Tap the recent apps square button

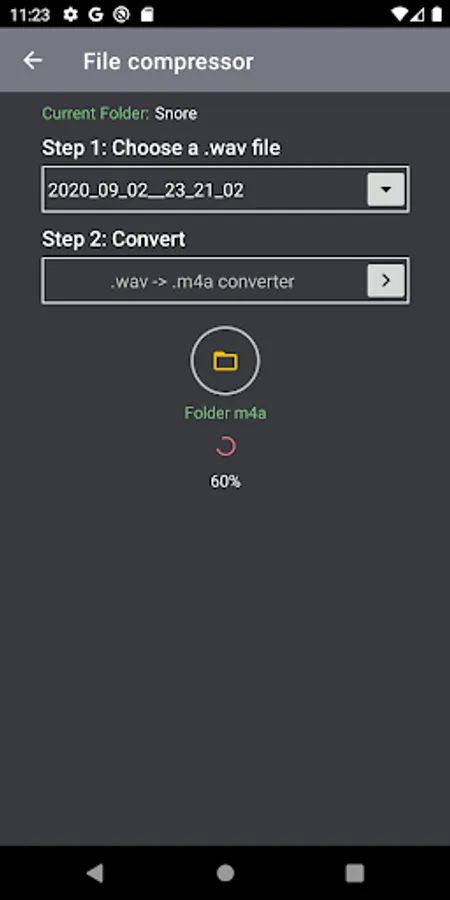click(355, 872)
